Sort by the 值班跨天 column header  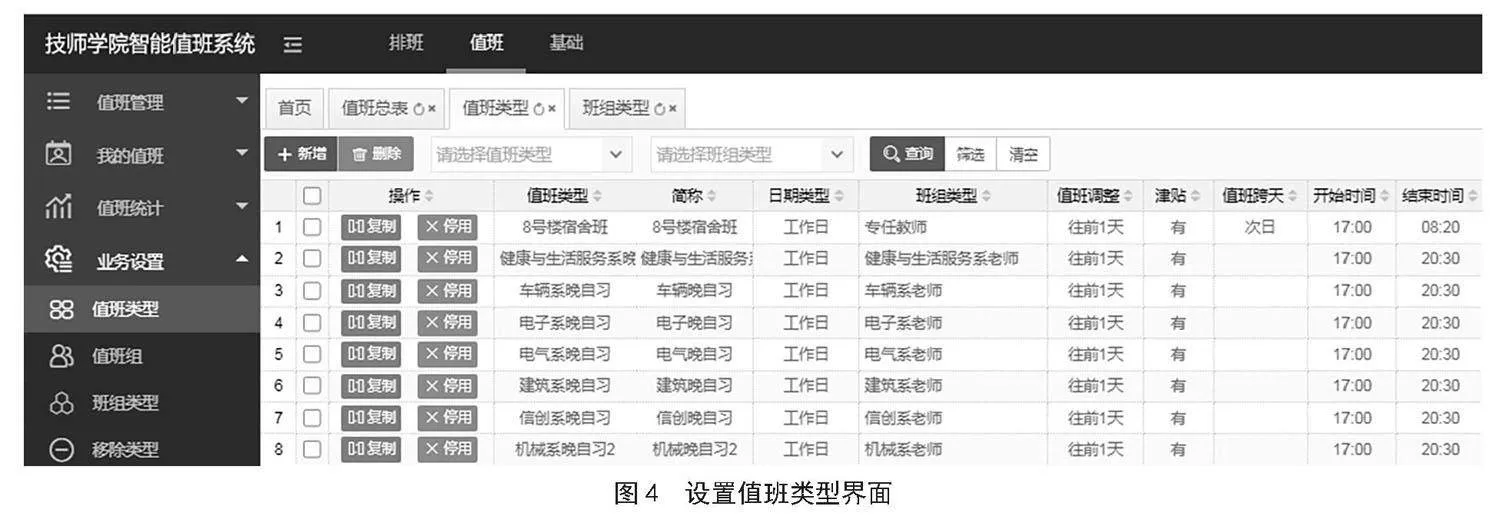coord(1260,196)
